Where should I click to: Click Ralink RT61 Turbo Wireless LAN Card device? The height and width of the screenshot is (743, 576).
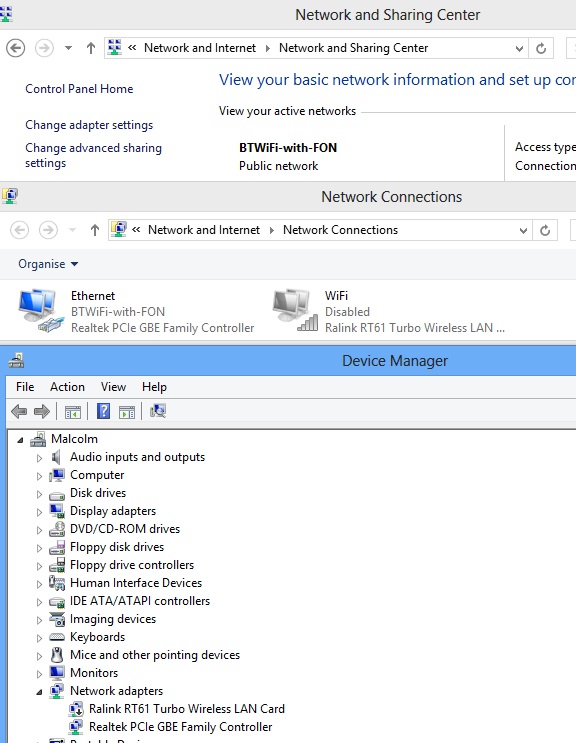(x=187, y=709)
